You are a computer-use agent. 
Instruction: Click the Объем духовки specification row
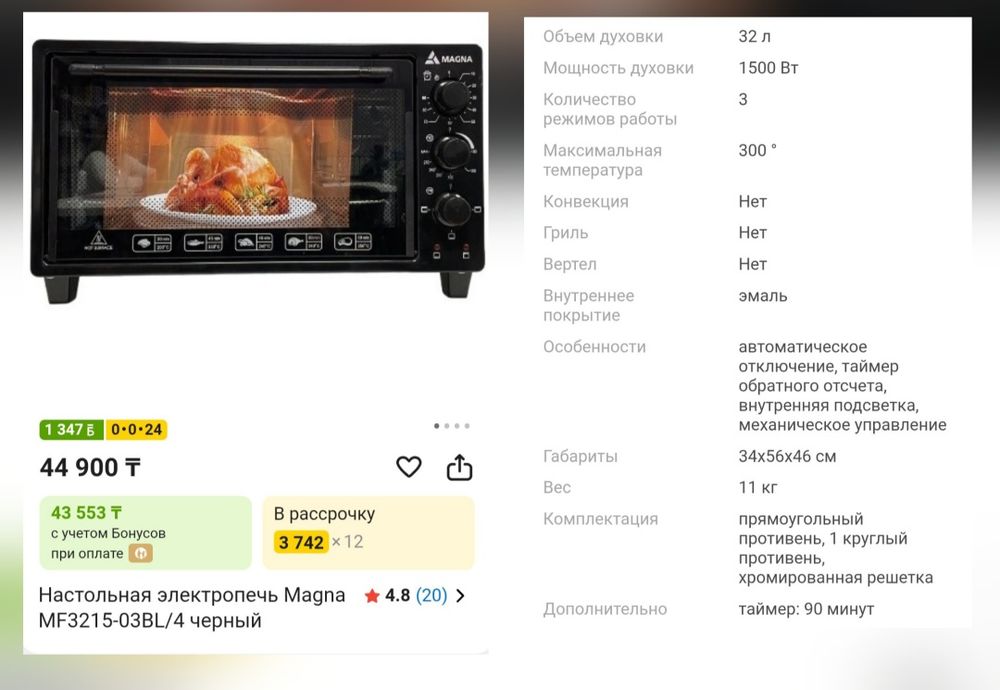pyautogui.click(x=747, y=36)
